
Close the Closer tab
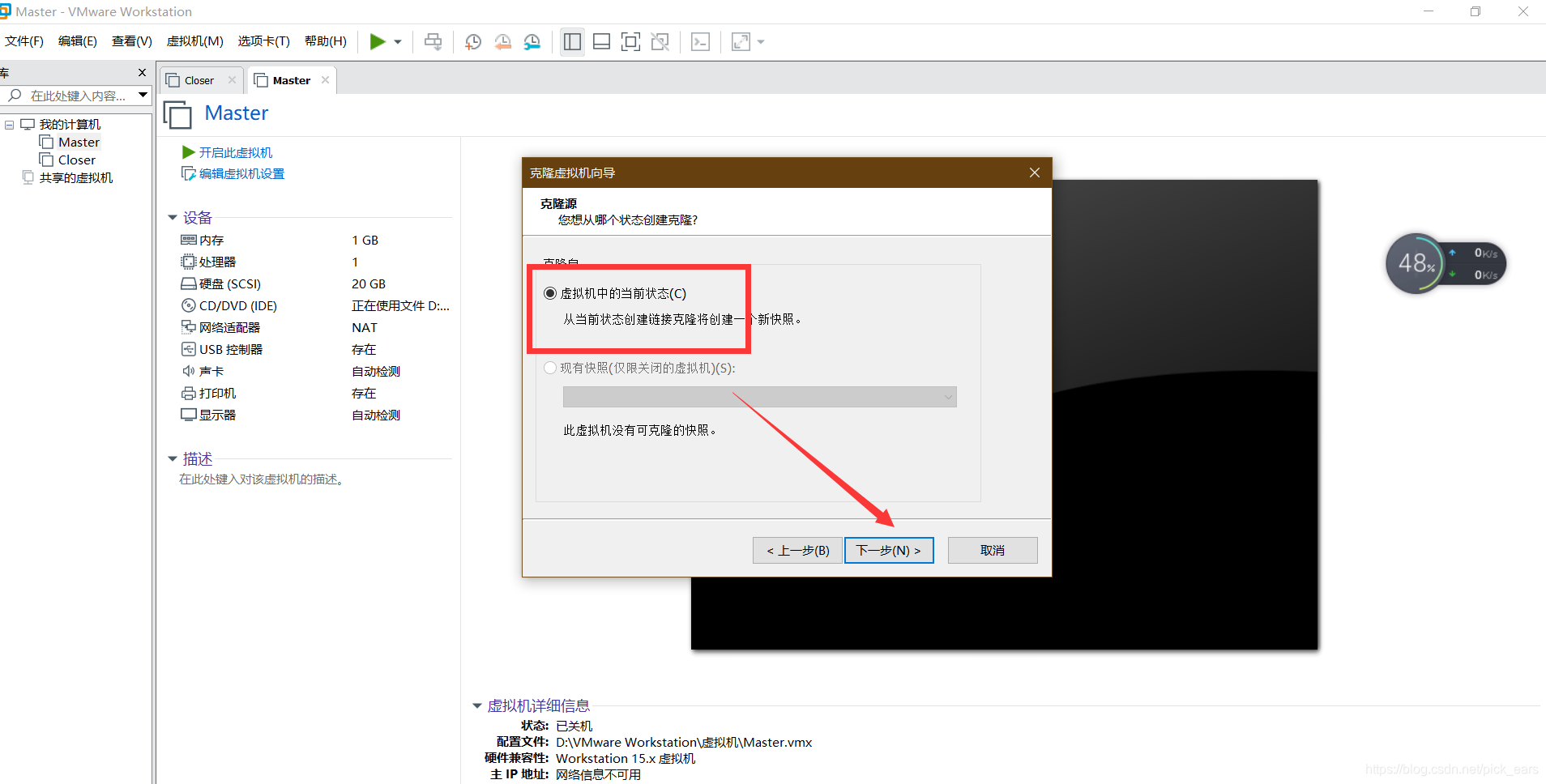tap(232, 80)
